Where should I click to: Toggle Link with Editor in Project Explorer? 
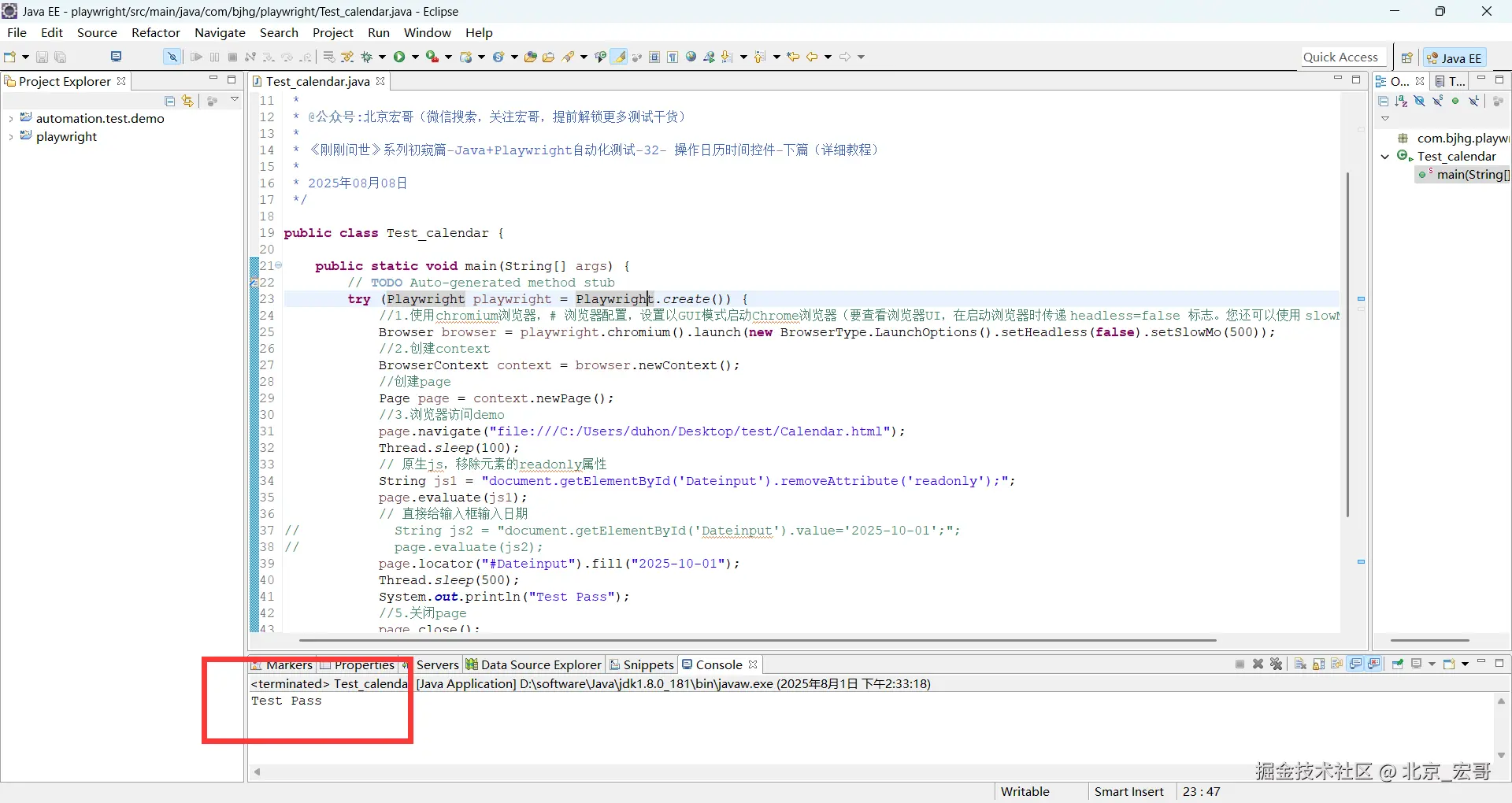(x=187, y=101)
